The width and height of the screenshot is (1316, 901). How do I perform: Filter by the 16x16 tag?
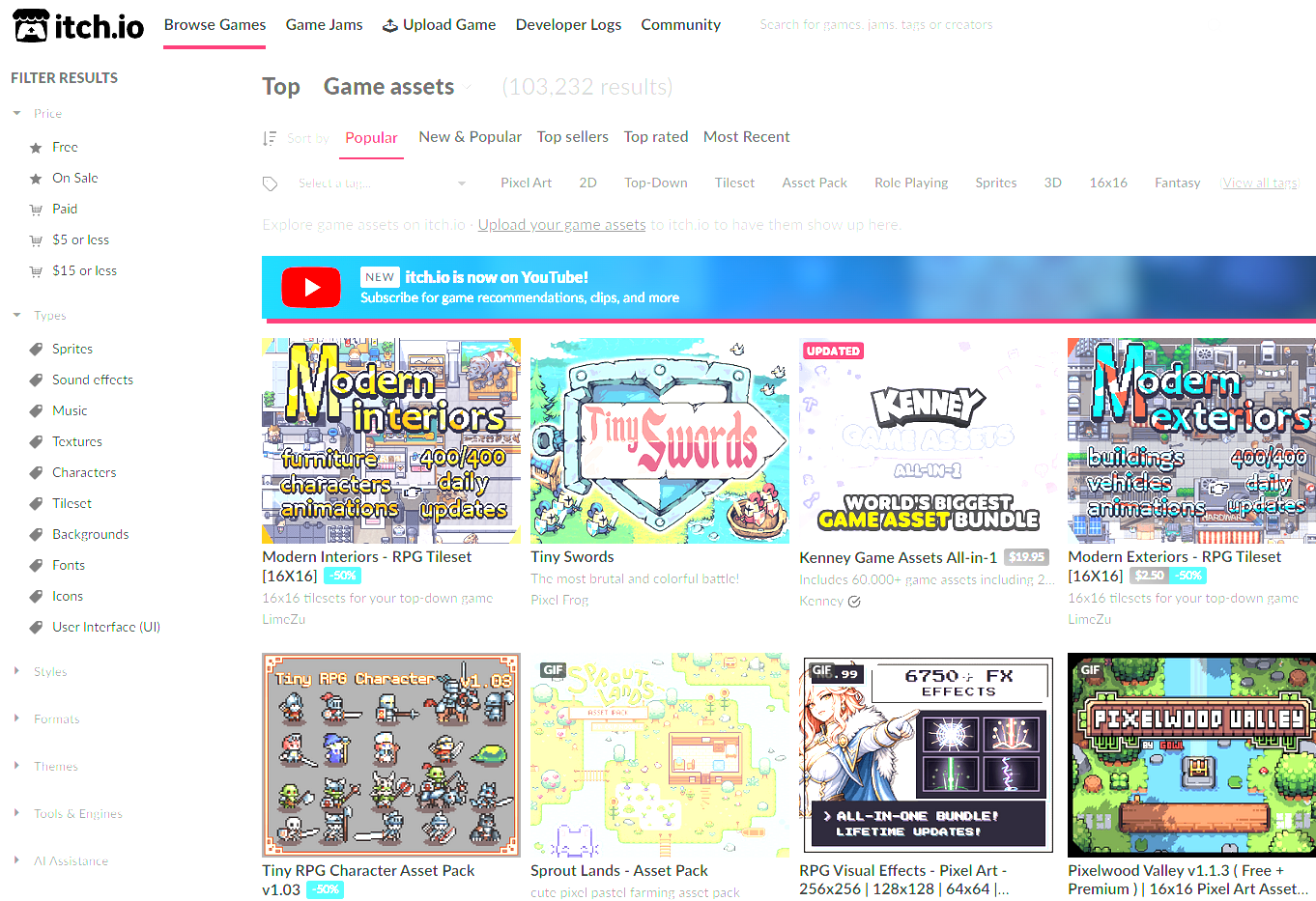point(1108,183)
